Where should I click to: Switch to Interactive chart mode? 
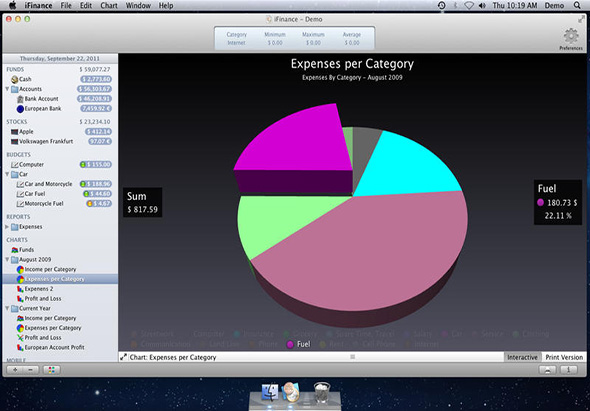coord(522,357)
